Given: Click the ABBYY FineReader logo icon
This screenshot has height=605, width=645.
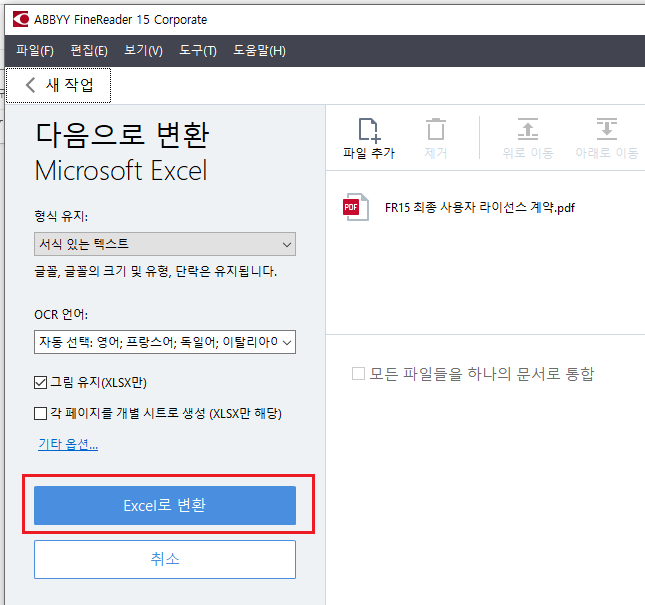Looking at the screenshot, I should click(x=21, y=19).
